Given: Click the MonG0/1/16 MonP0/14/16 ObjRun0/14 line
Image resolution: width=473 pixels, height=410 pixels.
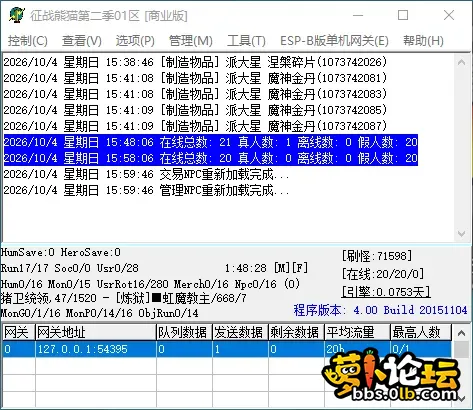Looking at the screenshot, I should [x=99, y=313].
